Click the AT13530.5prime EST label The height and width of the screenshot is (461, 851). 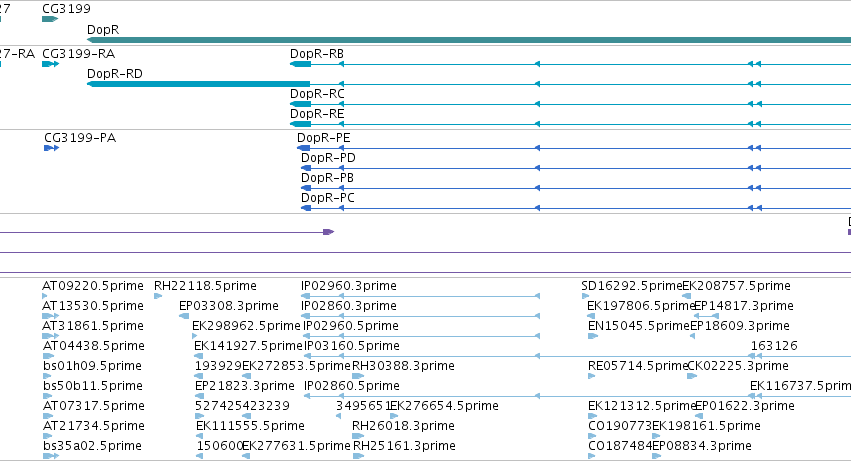pos(93,306)
